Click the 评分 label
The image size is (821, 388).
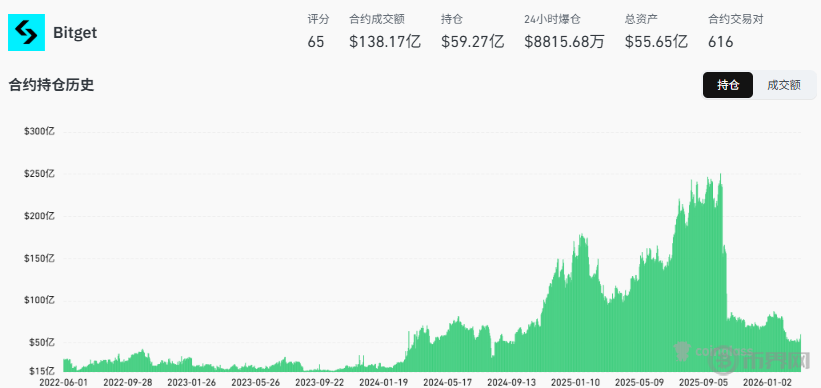coord(318,20)
